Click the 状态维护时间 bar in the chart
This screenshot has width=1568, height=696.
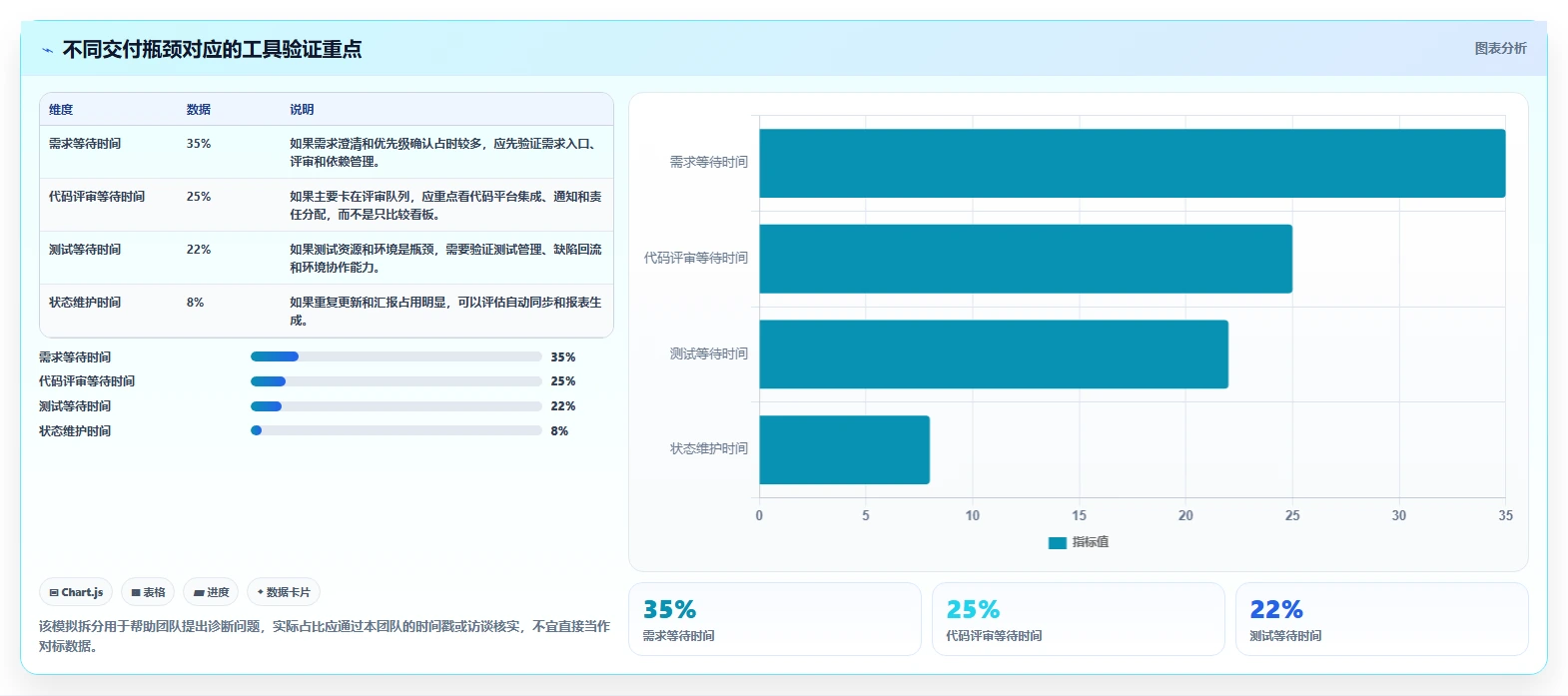click(844, 450)
